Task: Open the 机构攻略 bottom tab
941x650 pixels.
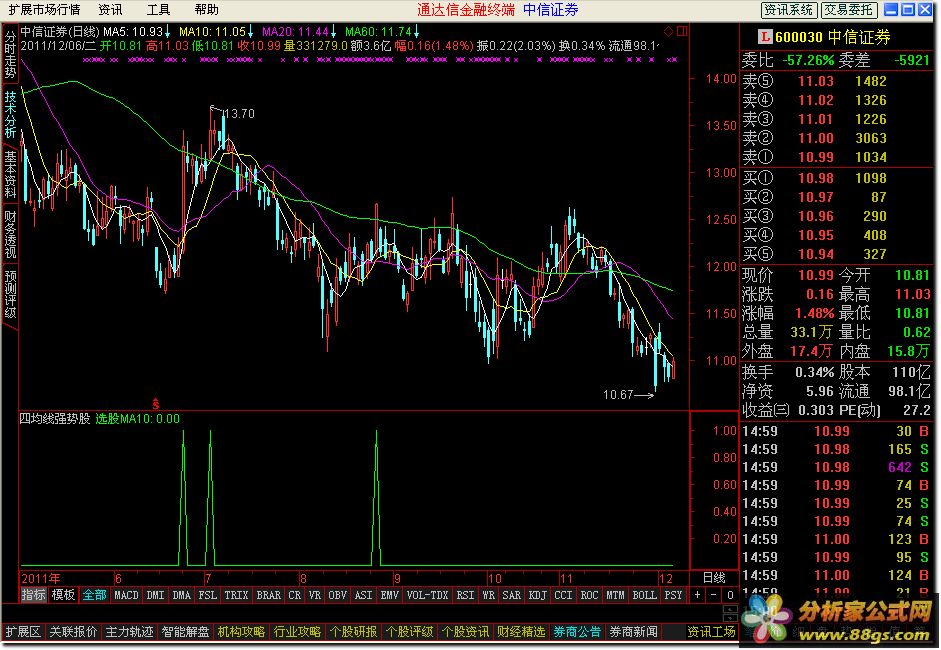Action: point(241,631)
